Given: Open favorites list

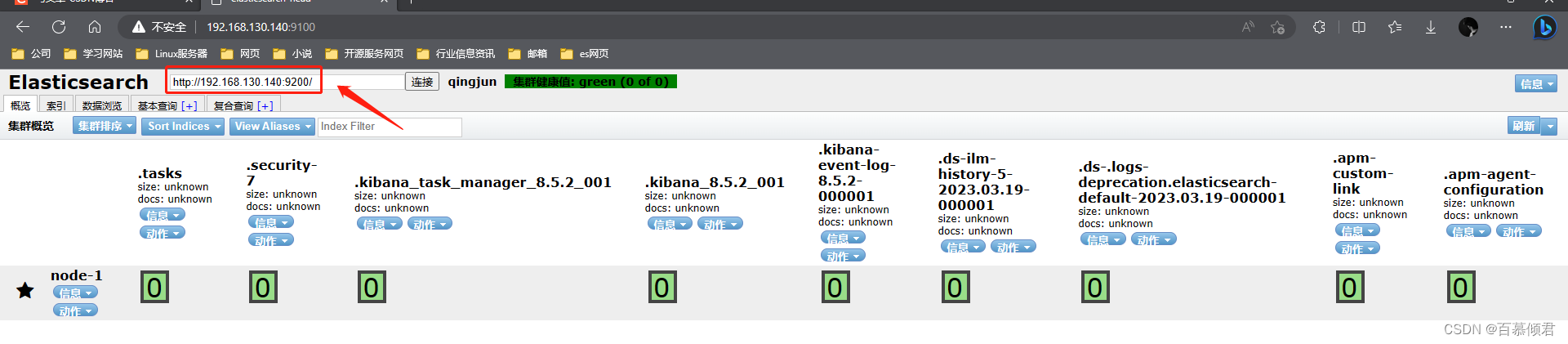Looking at the screenshot, I should 1395,27.
